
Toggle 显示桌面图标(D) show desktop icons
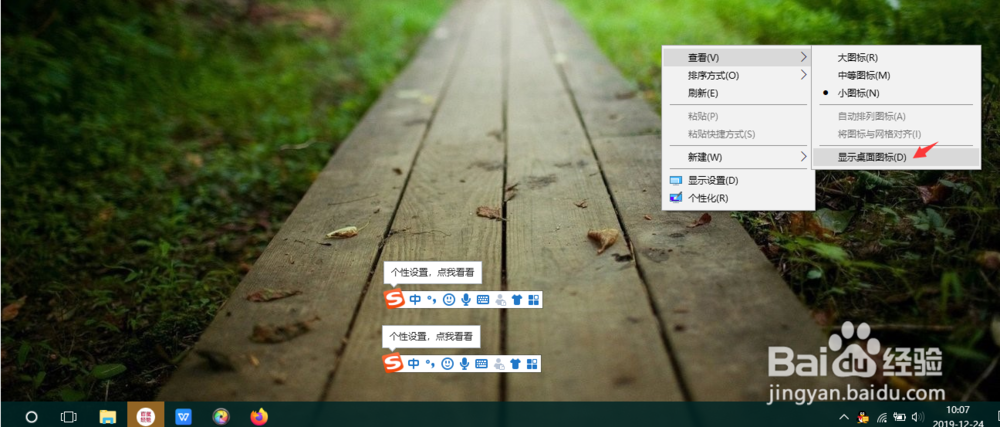tap(896, 157)
